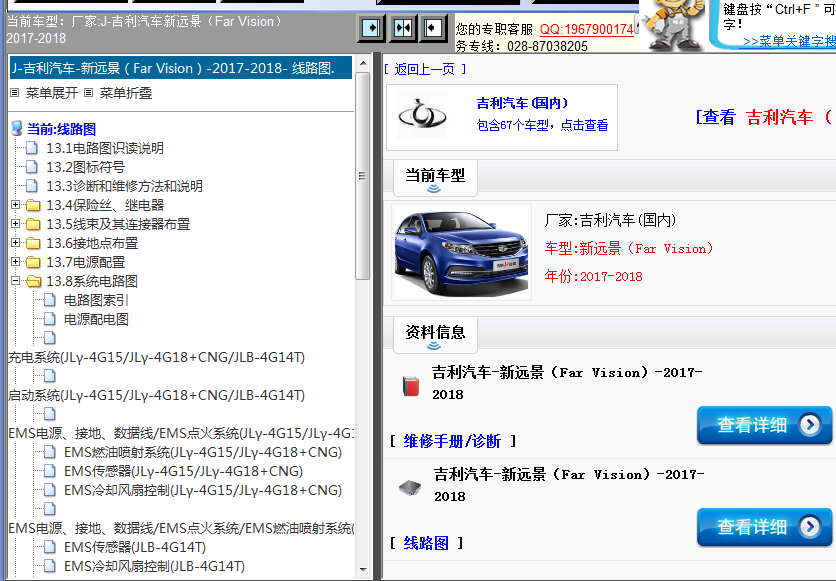836x581 pixels.
Task: Click 菜单展开 to expand all menus
Action: [x=52, y=93]
